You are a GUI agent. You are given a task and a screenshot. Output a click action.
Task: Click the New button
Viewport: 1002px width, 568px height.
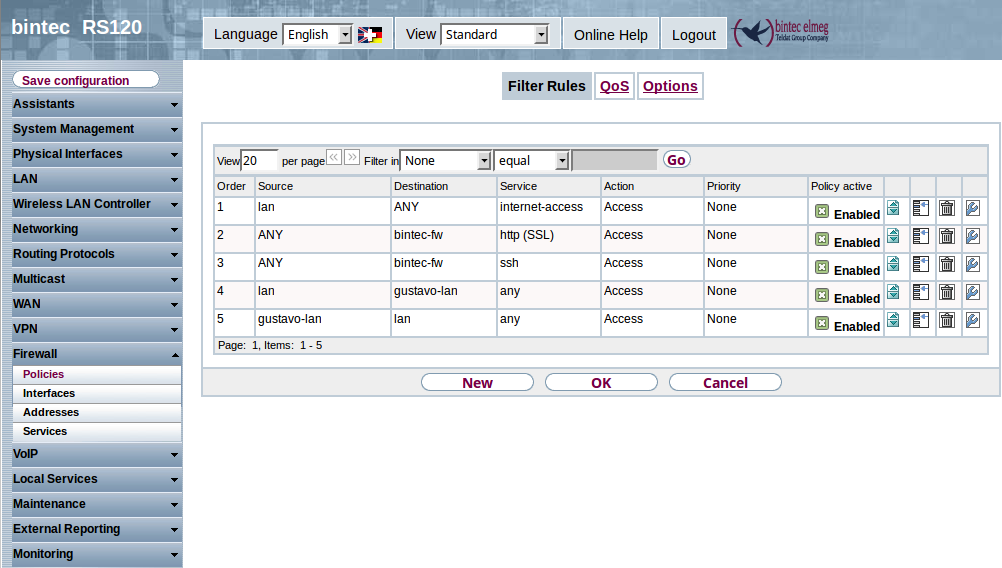[477, 383]
